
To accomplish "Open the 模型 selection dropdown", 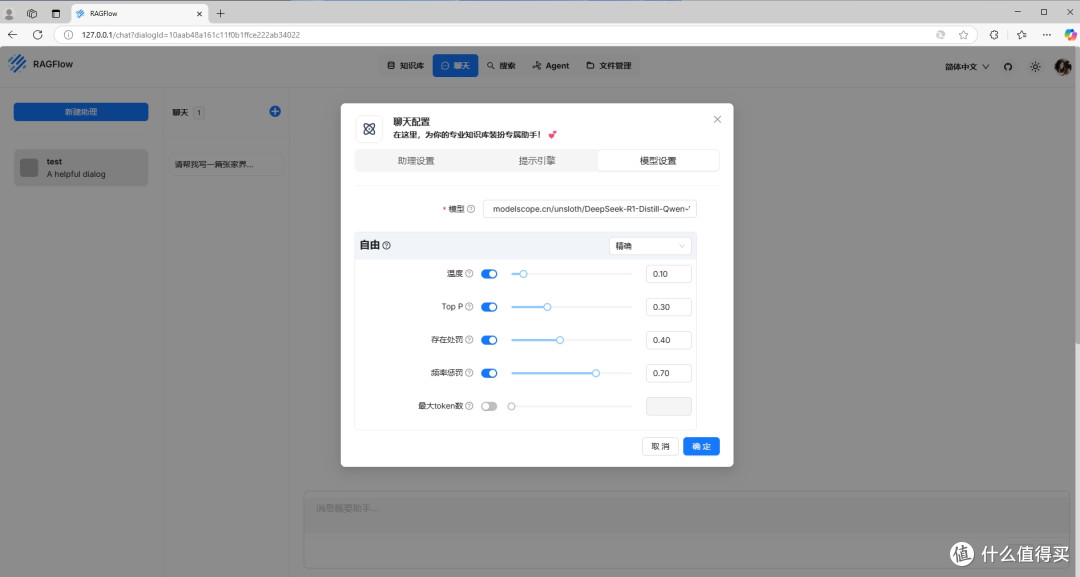I will point(590,209).
